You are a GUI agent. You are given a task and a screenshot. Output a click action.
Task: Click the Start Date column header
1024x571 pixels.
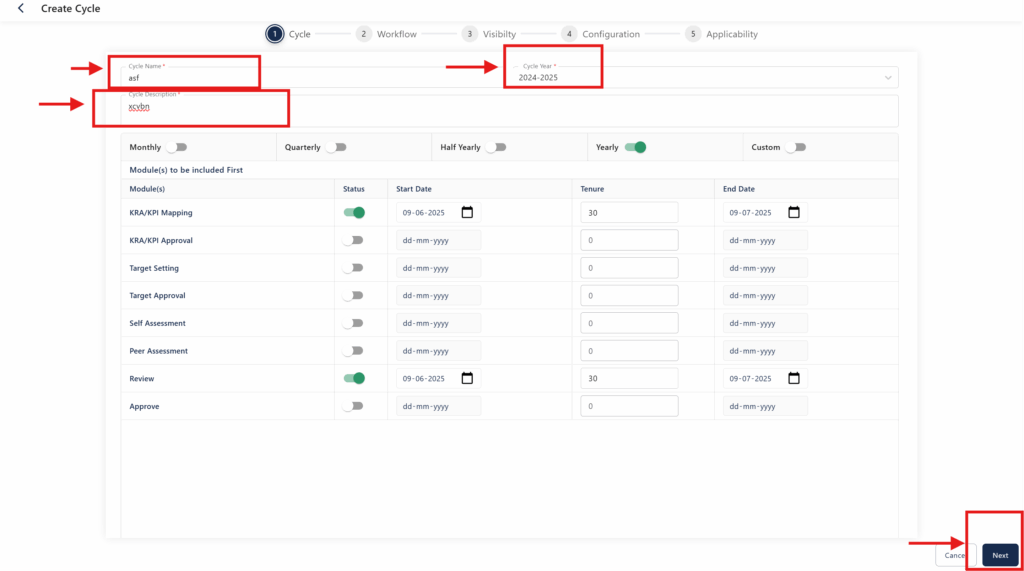point(414,189)
